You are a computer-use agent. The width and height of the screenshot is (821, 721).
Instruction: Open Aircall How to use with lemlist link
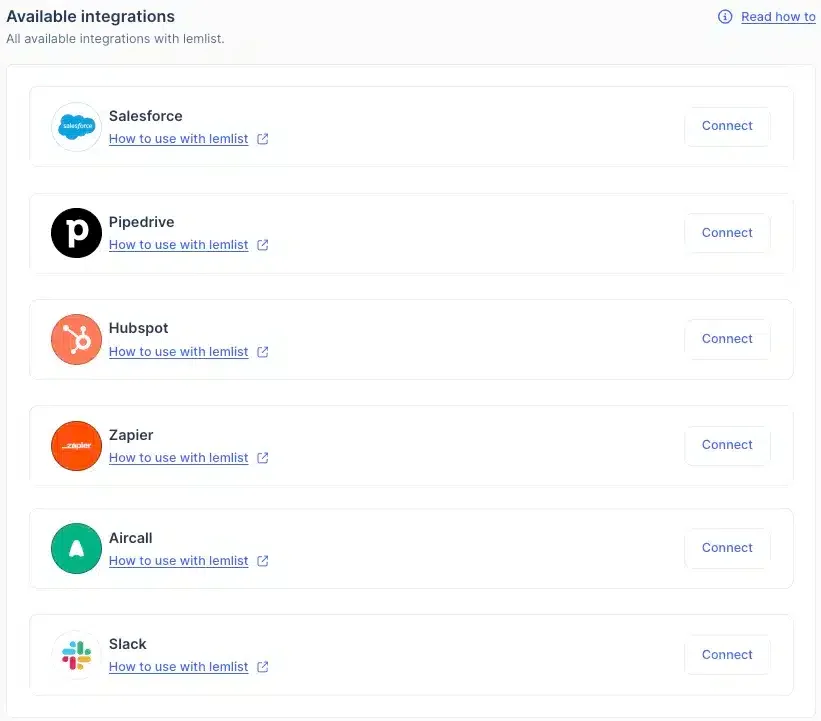pos(179,561)
